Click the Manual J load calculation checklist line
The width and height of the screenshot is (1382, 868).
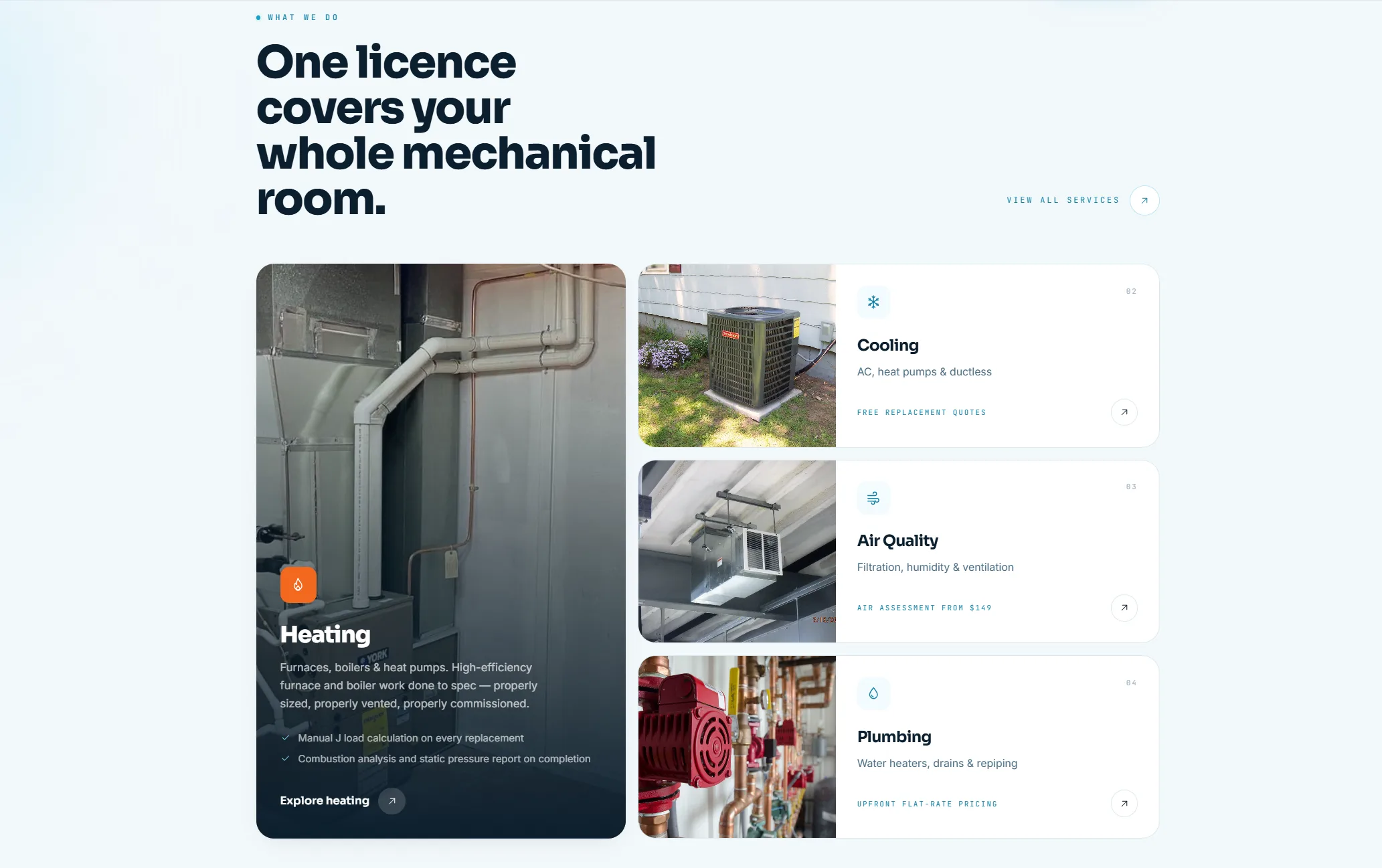411,738
